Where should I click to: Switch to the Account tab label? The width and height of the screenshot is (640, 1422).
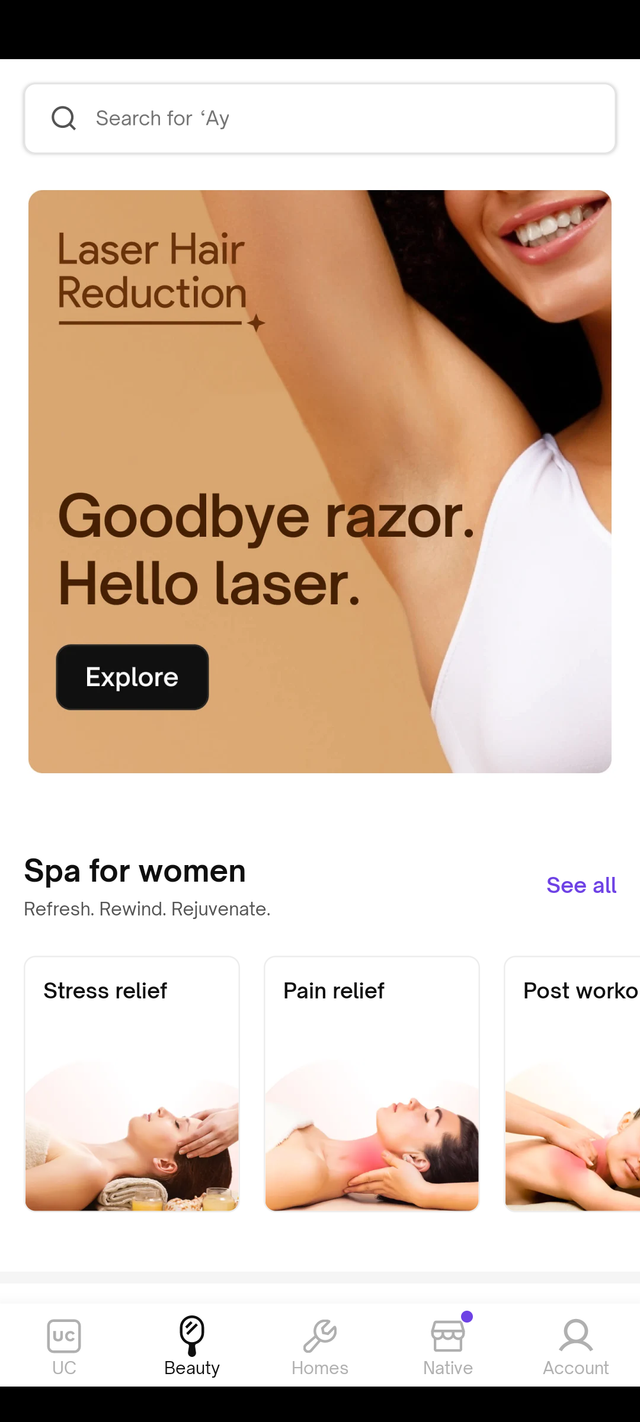576,1368
